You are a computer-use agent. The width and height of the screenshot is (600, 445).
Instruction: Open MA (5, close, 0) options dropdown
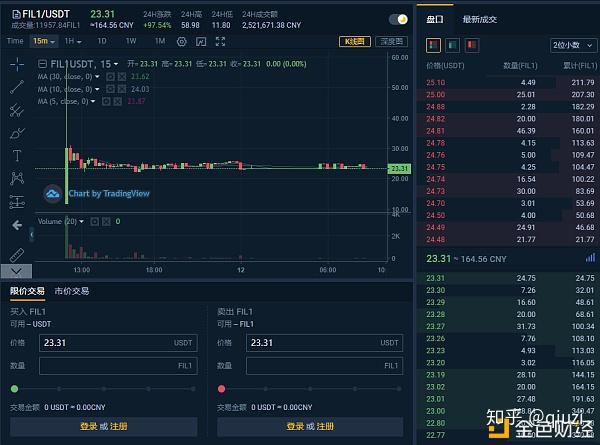pos(93,101)
